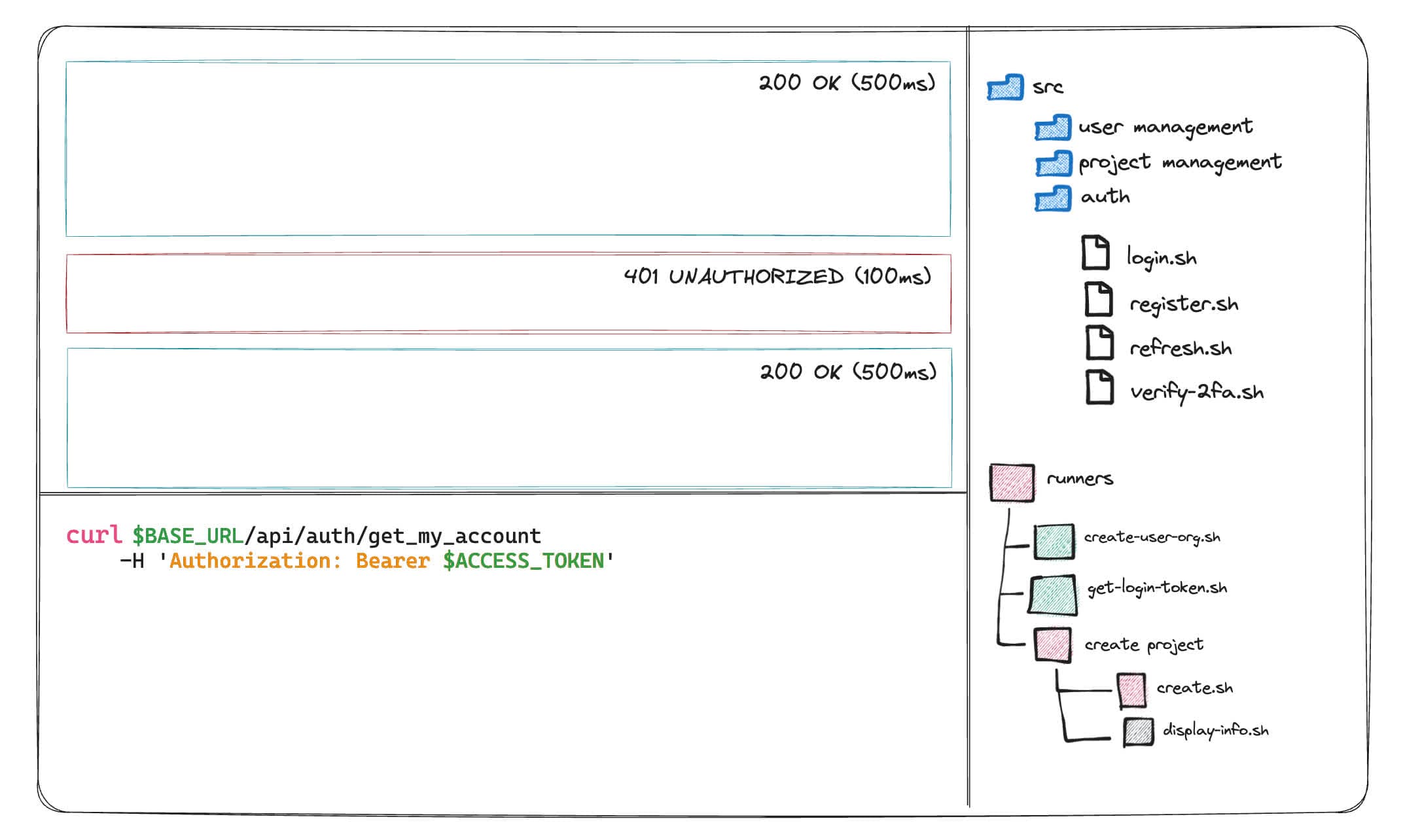Viewport: 1403px width, 840px height.
Task: Open the user management folder icon
Action: tap(1053, 128)
